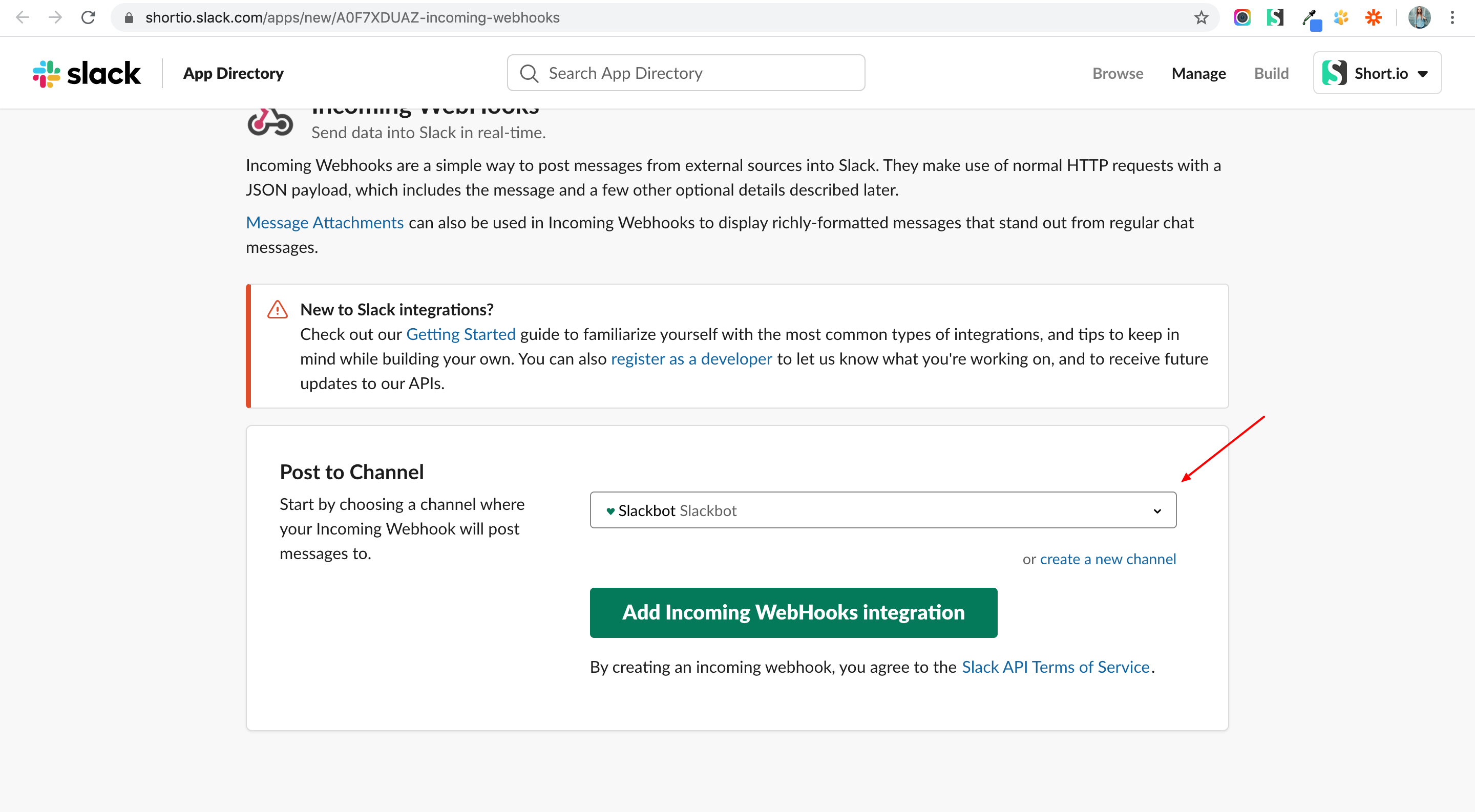Click the circular camera lens extension icon
The height and width of the screenshot is (812, 1475).
tap(1241, 18)
